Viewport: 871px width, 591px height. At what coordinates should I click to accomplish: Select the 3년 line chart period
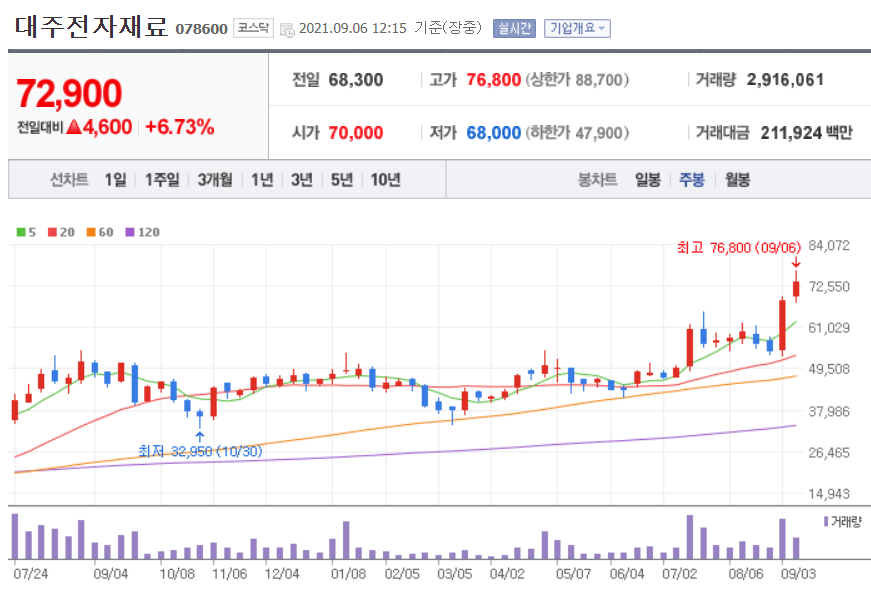coord(302,179)
